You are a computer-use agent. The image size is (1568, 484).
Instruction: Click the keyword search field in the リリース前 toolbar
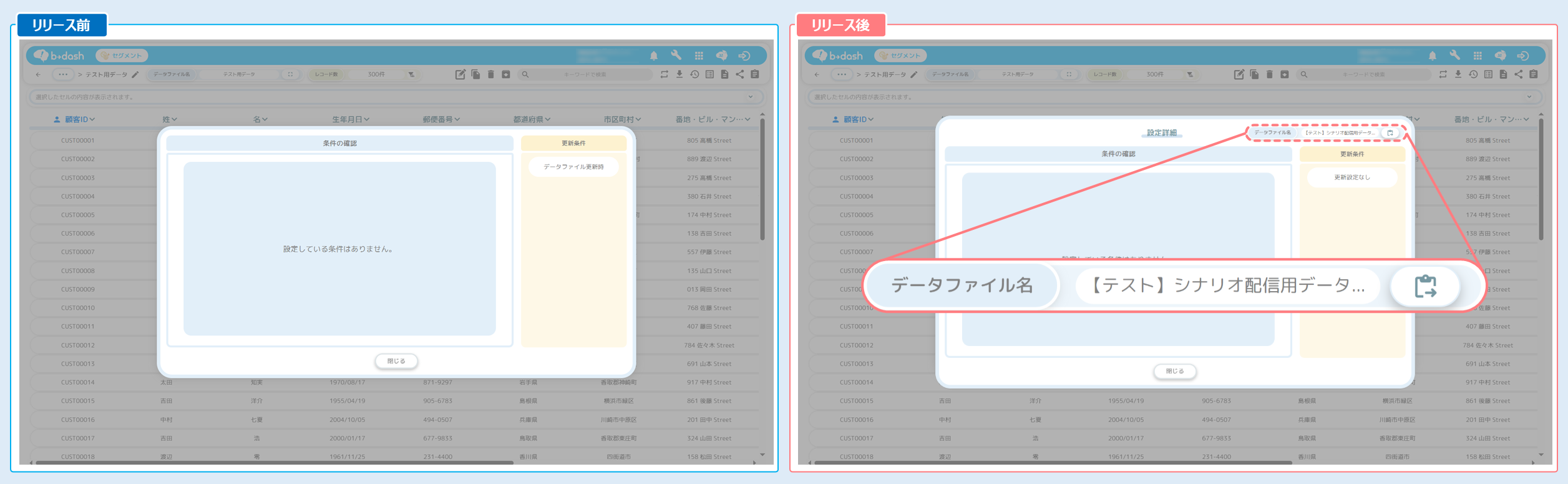(x=585, y=74)
